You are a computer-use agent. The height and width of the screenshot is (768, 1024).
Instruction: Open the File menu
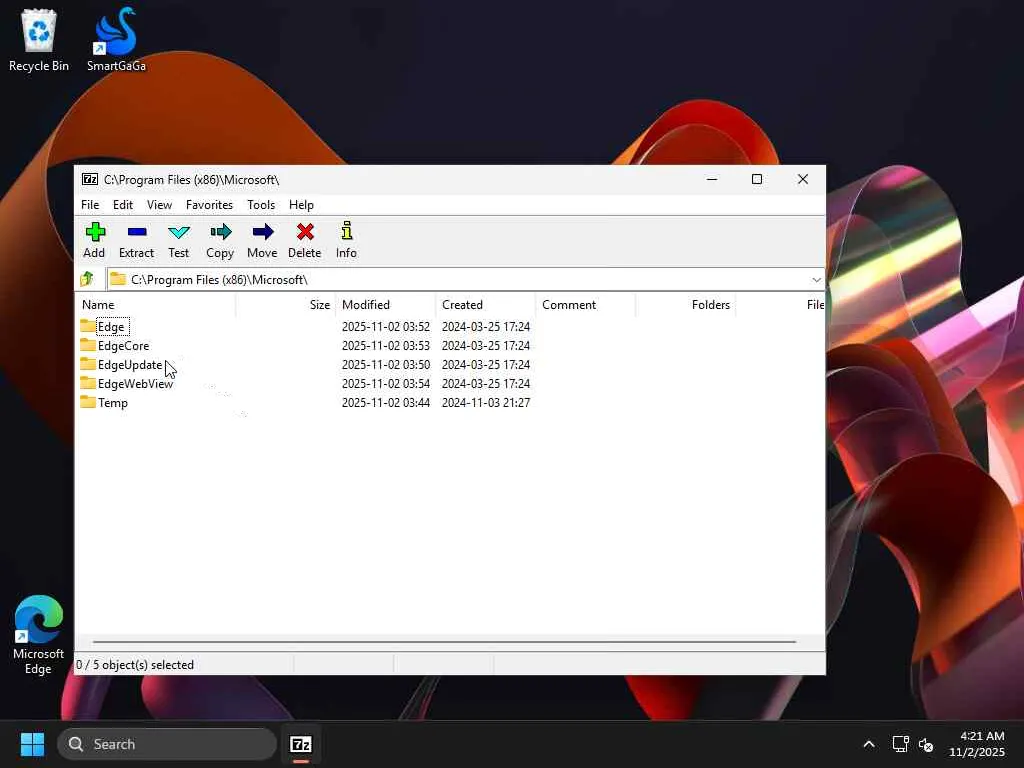pyautogui.click(x=90, y=205)
